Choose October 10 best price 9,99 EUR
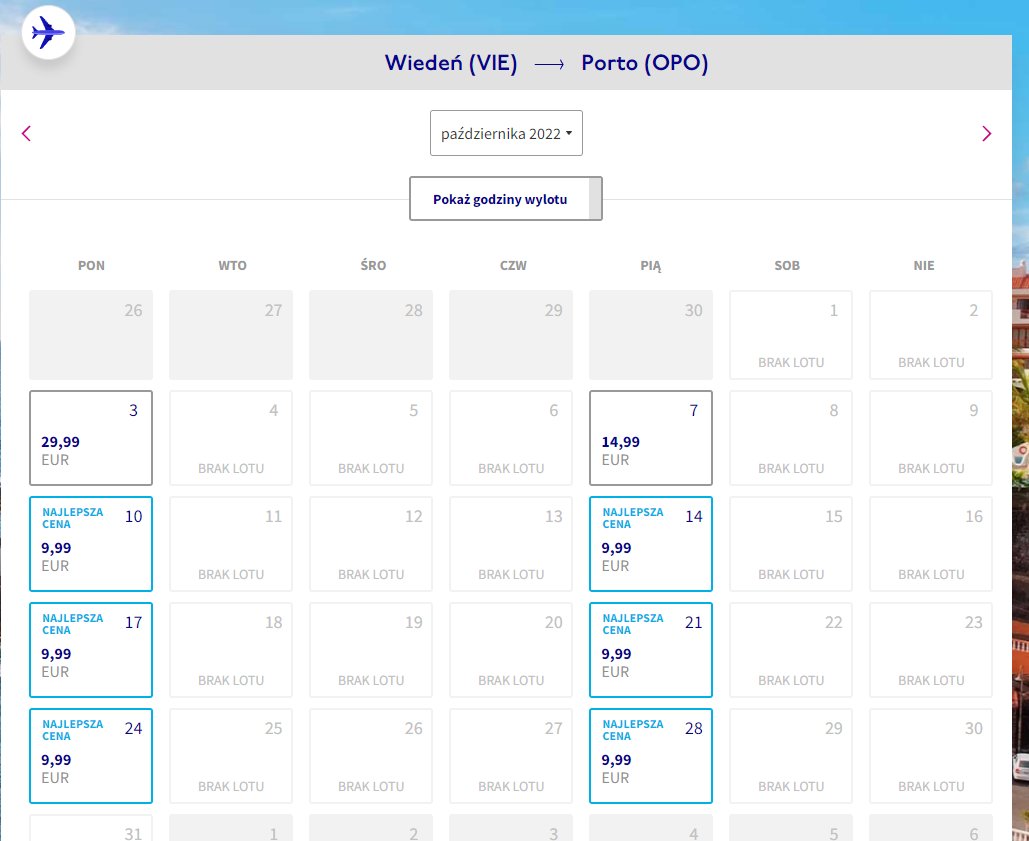The image size is (1029, 841). [x=91, y=544]
